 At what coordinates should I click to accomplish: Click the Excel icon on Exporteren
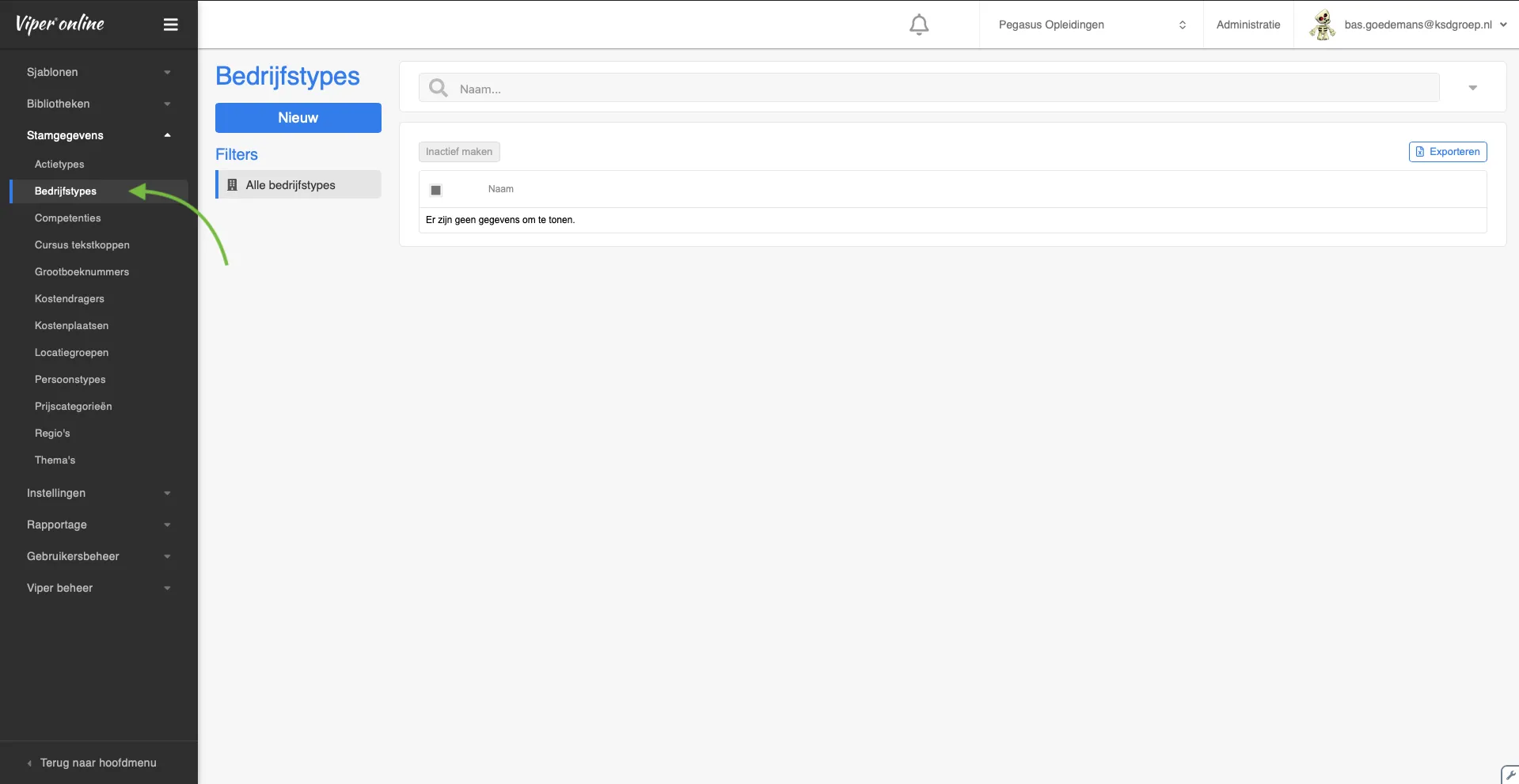pyautogui.click(x=1420, y=152)
